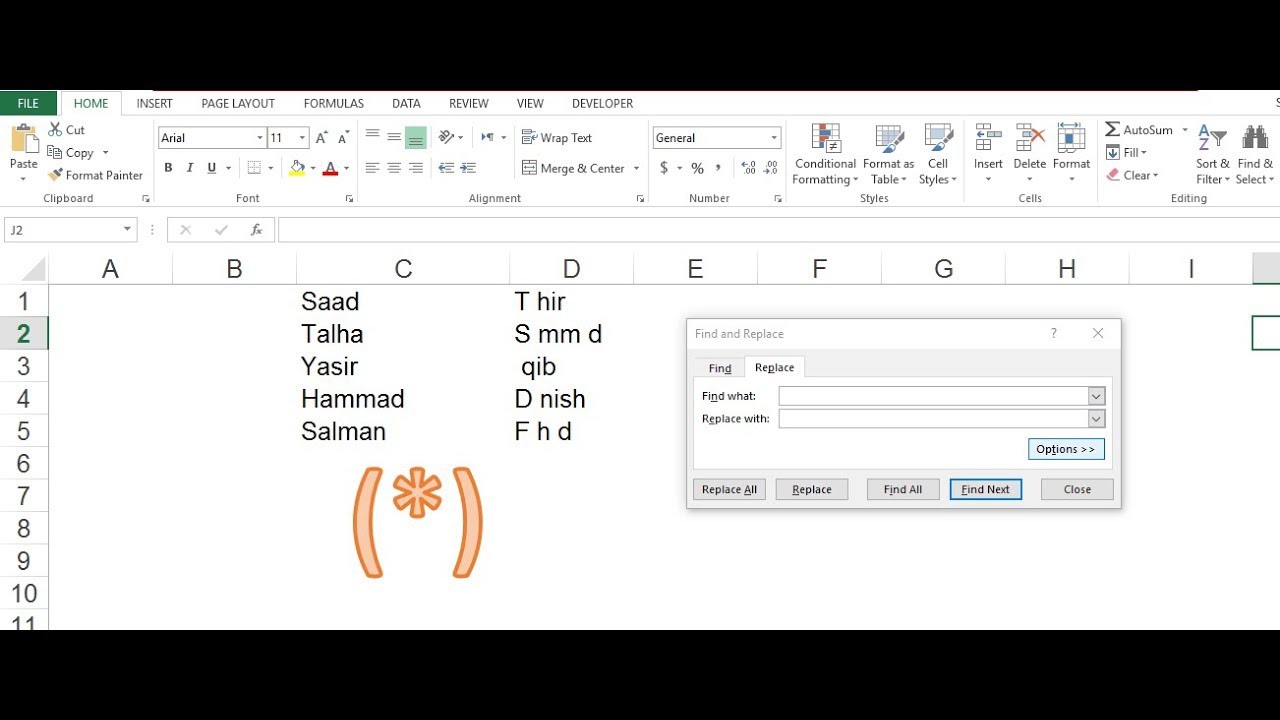Apply Italic formatting

coord(190,168)
